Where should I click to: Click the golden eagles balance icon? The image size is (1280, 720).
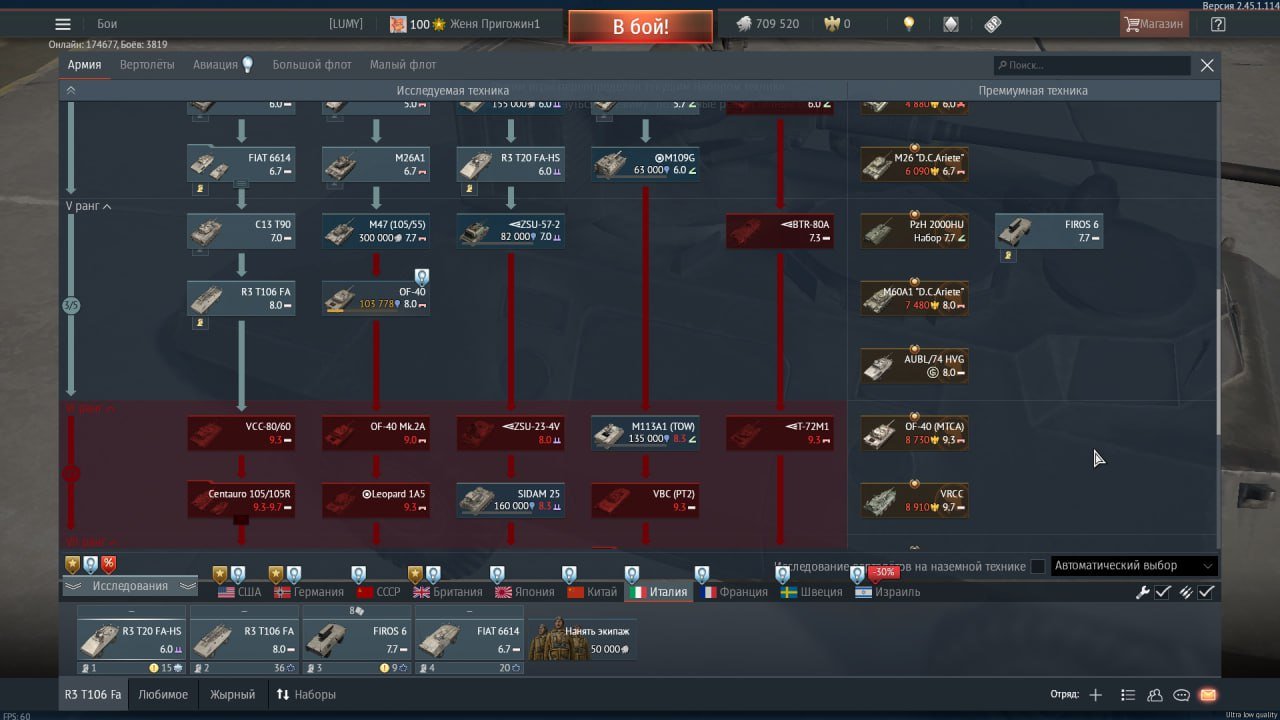pos(830,24)
